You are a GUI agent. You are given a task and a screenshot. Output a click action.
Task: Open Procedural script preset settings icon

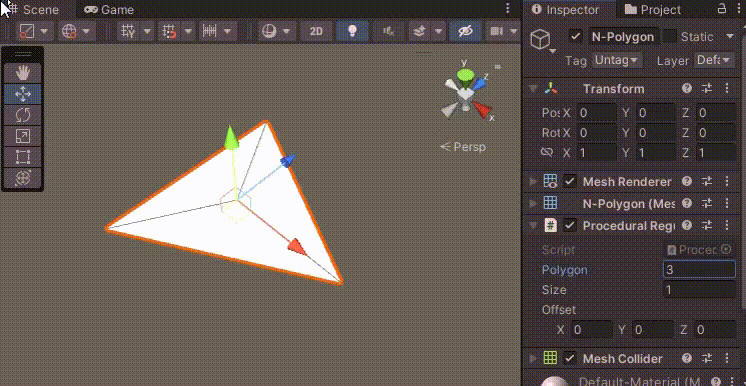(707, 225)
